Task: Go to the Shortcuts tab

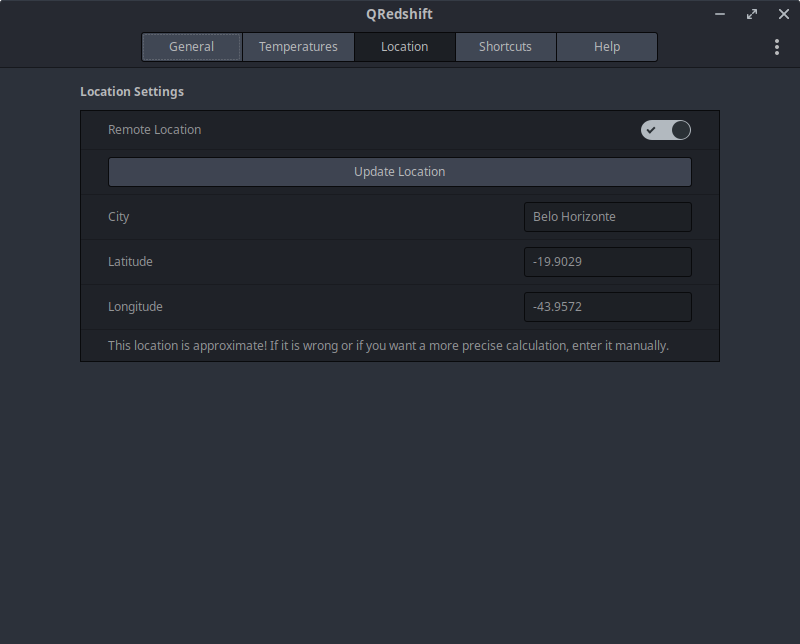Action: pyautogui.click(x=505, y=47)
